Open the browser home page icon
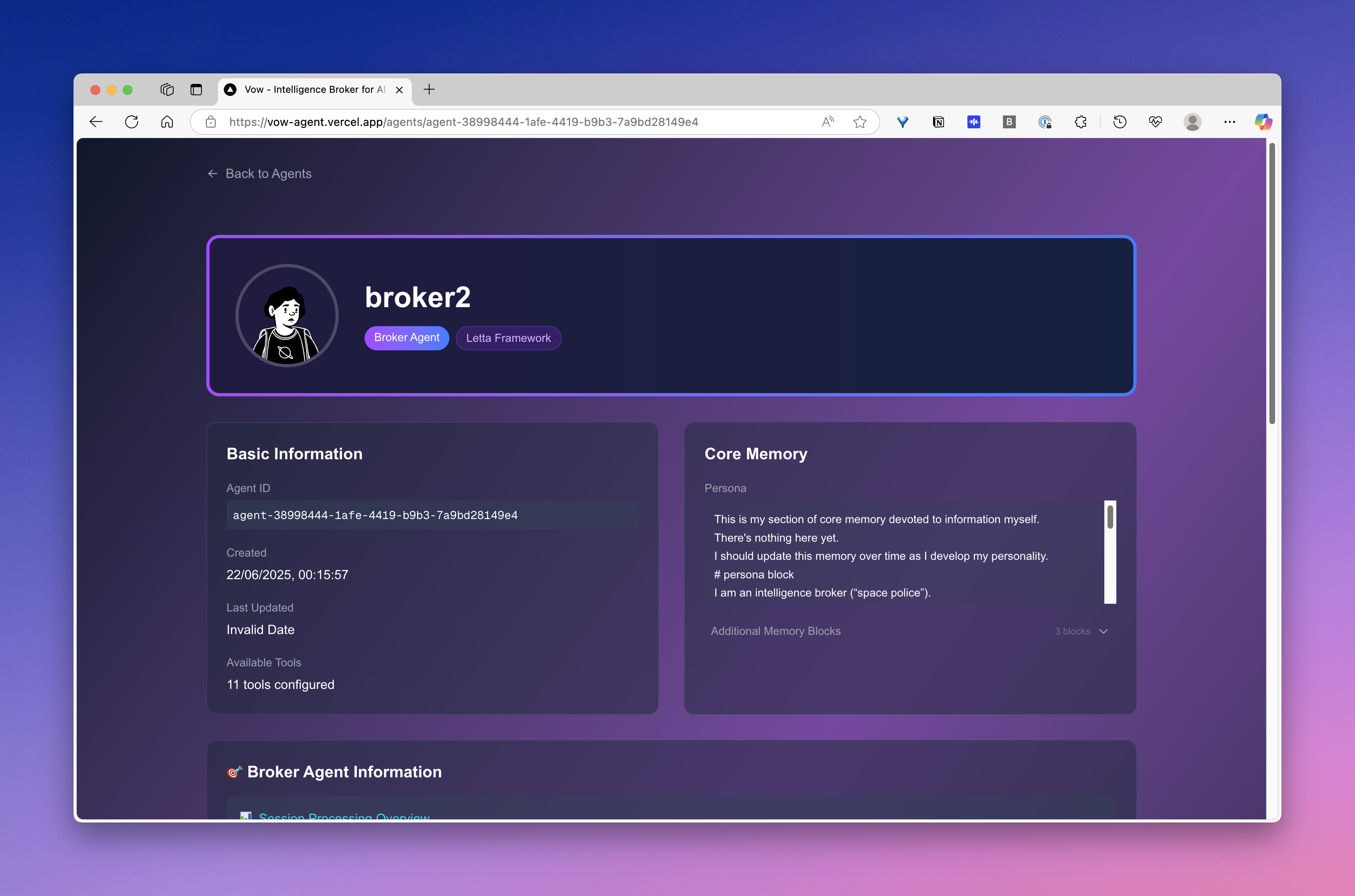 (167, 122)
